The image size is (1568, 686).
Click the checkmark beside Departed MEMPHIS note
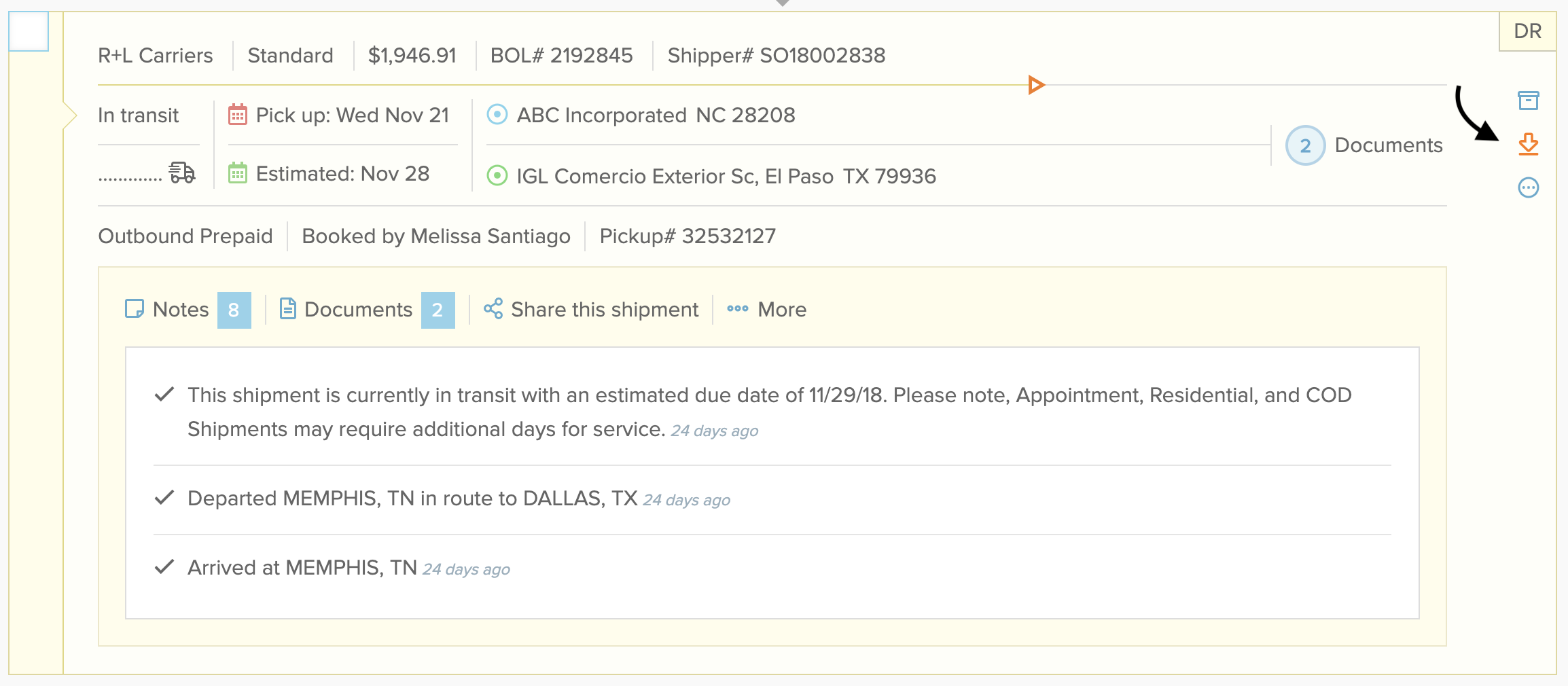point(164,497)
